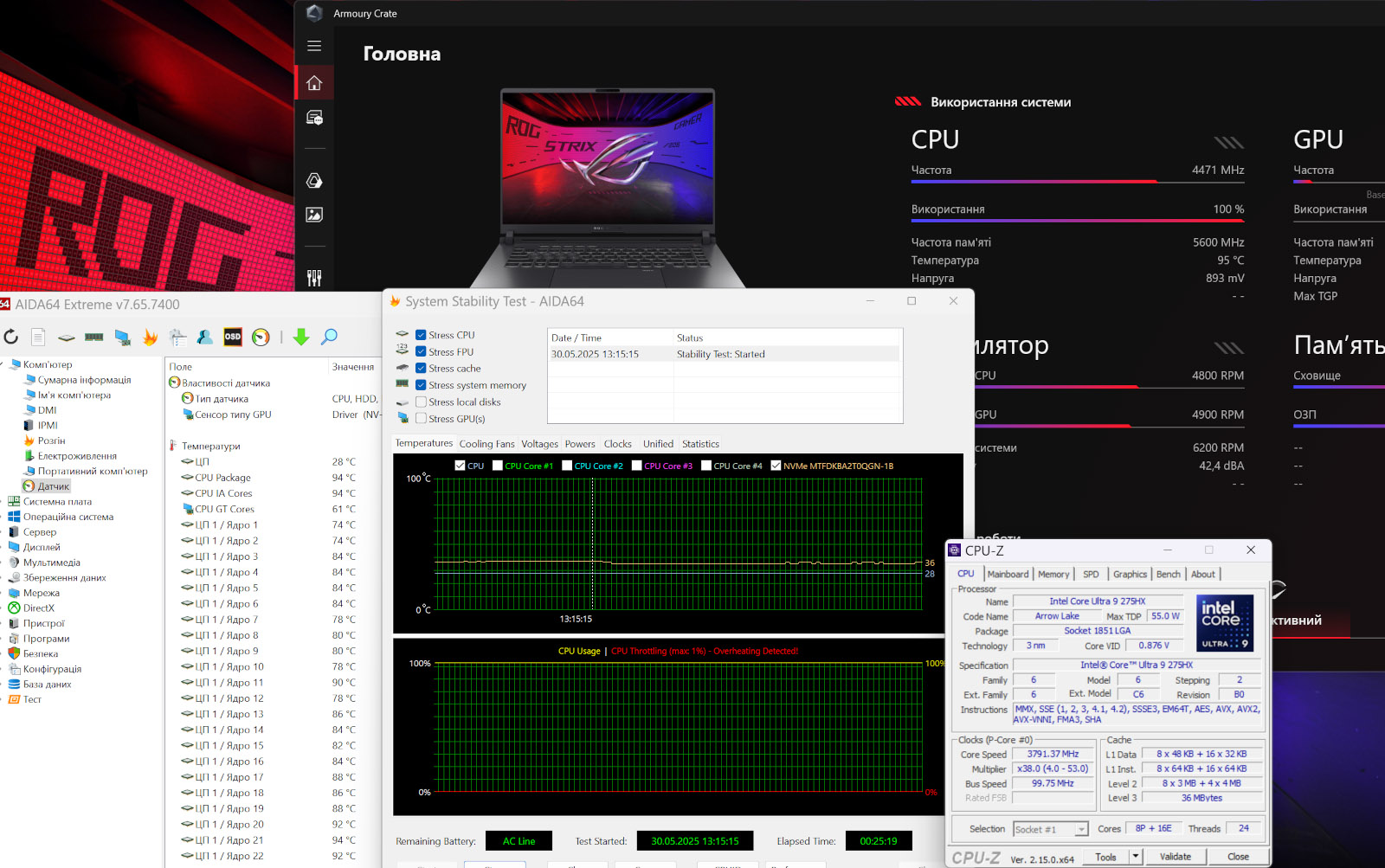1385x868 pixels.
Task: Click the System Stability Test flame title icon
Action: pos(395,301)
